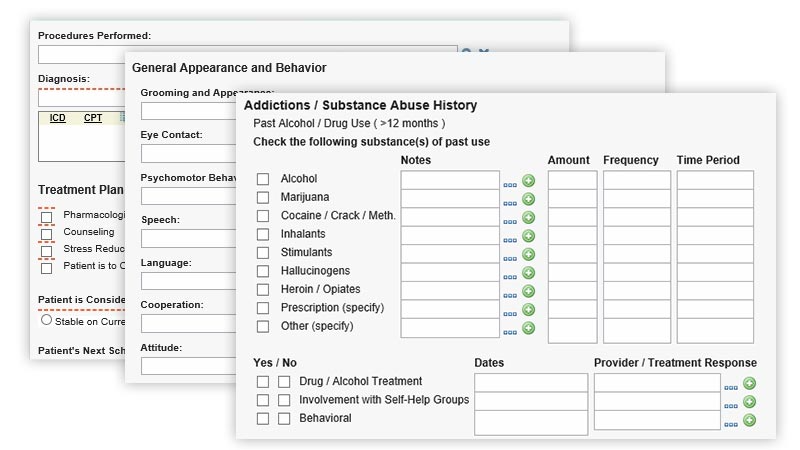Click green plus icon for Behavioral row

(x=749, y=420)
